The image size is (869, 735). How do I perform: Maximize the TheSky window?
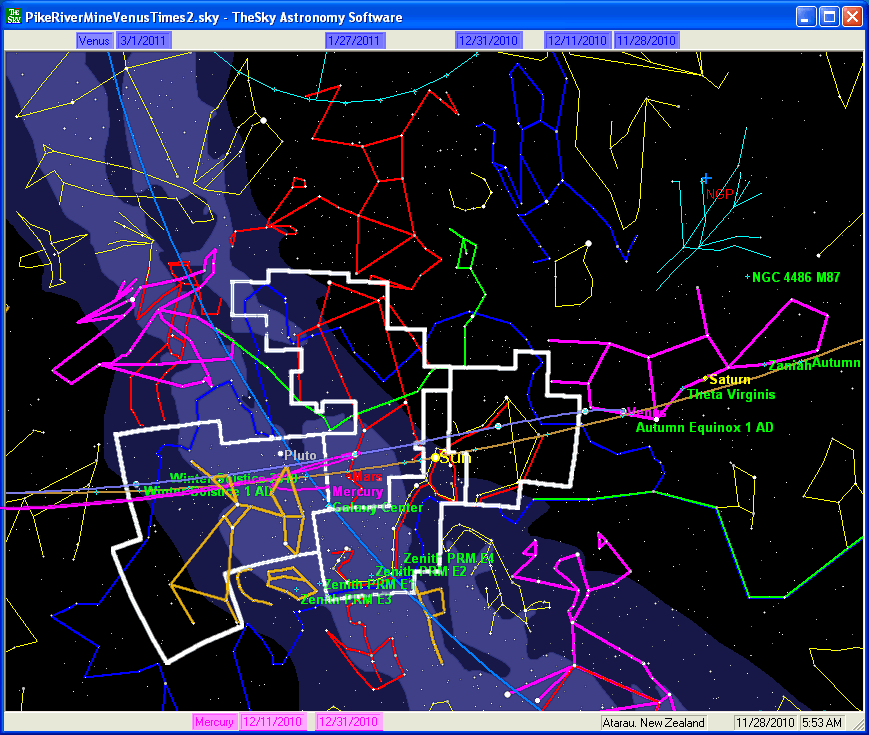(829, 17)
